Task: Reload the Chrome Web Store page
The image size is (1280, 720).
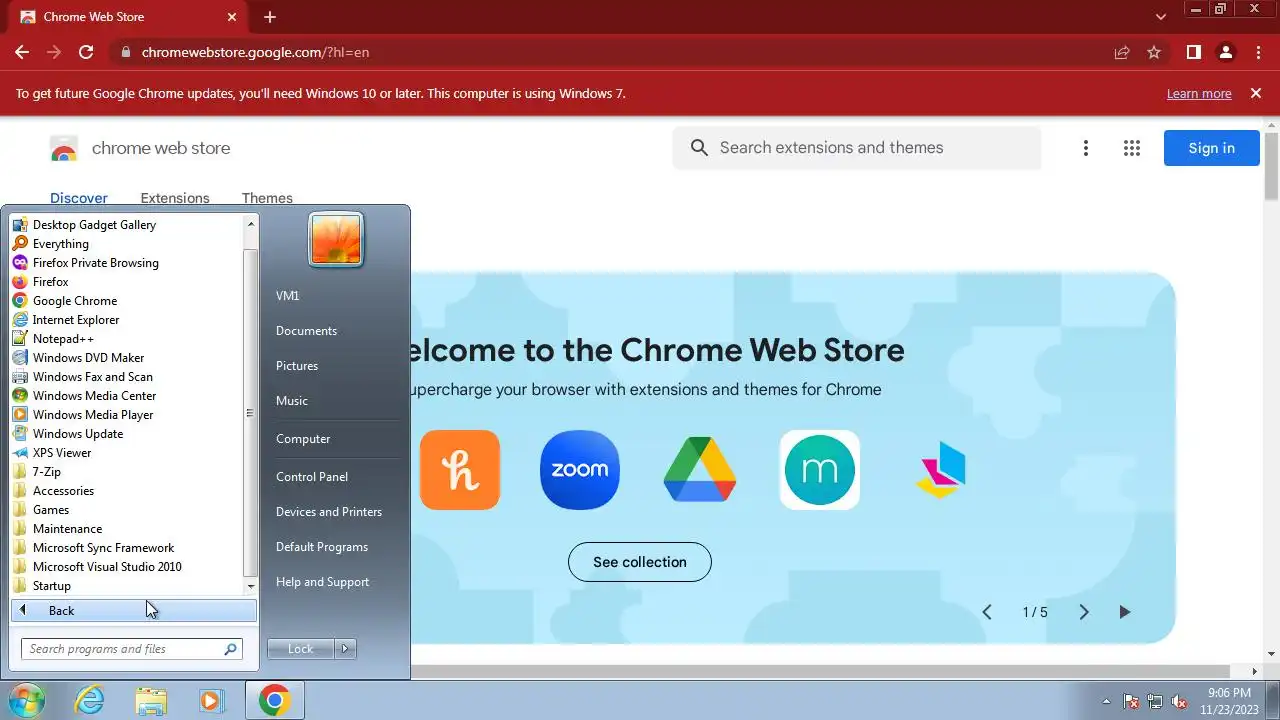Action: pos(86,52)
